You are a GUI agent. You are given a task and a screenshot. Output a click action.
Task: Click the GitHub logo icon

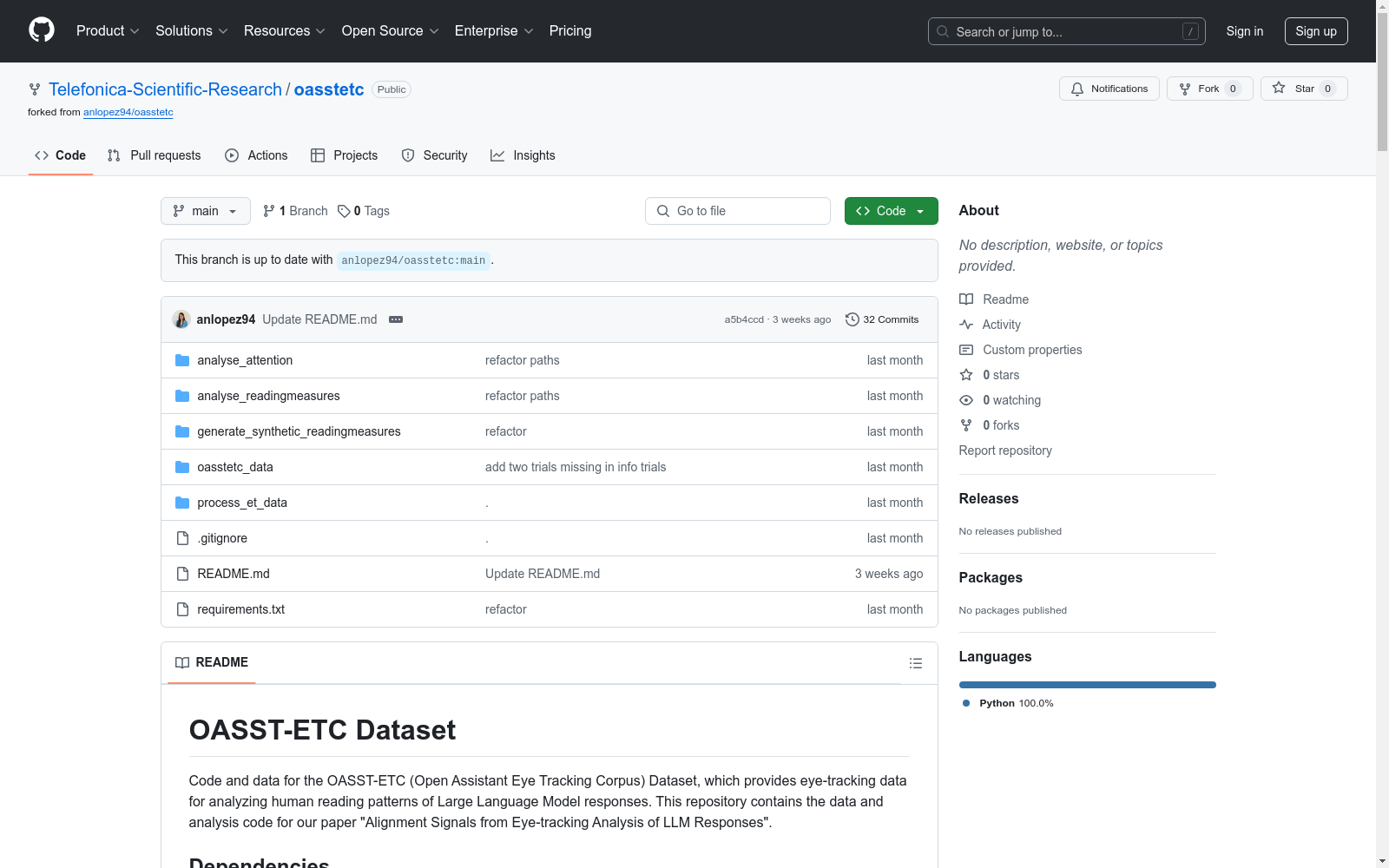(42, 30)
